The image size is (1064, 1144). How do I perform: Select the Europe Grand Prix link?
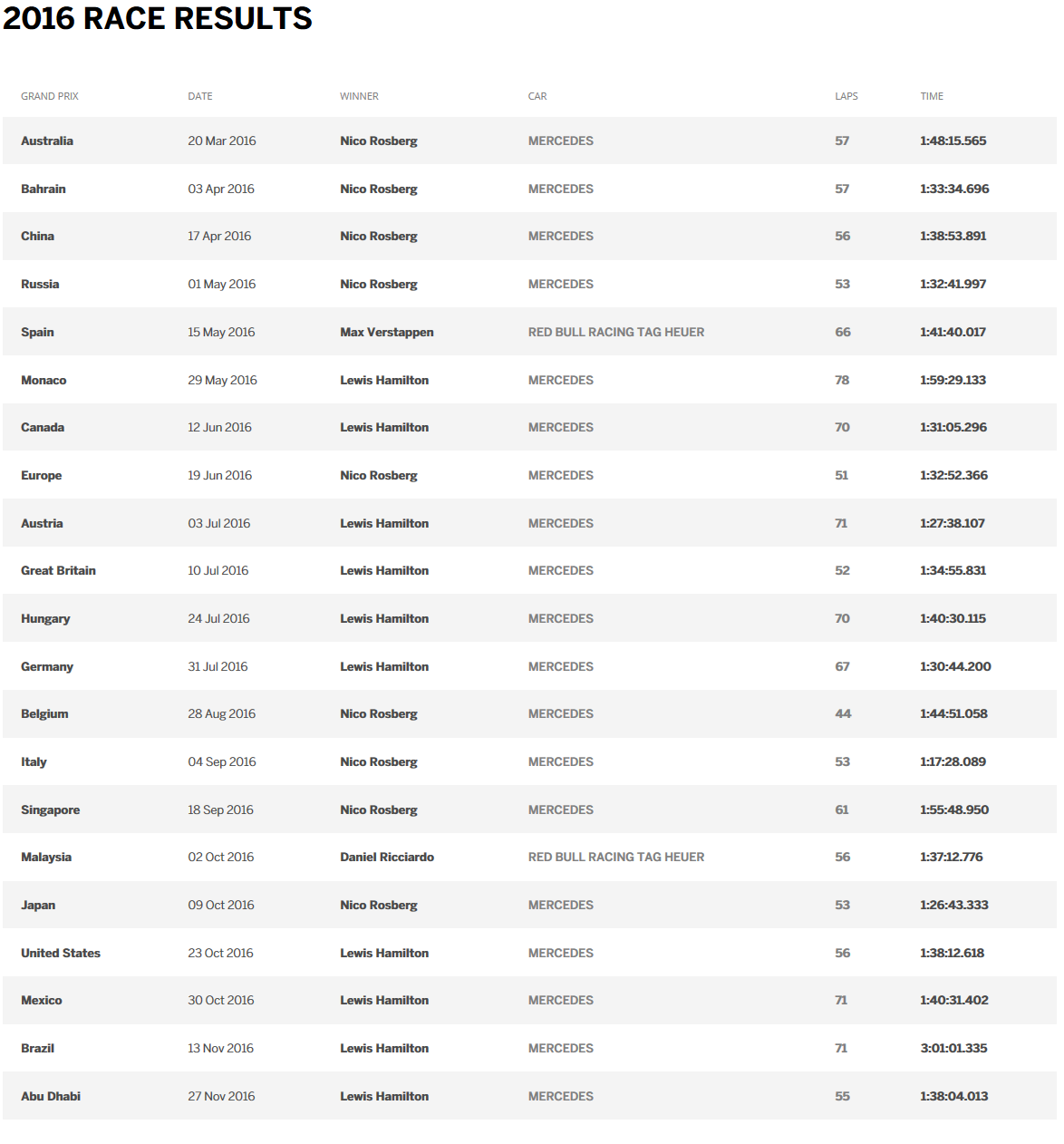[x=42, y=475]
